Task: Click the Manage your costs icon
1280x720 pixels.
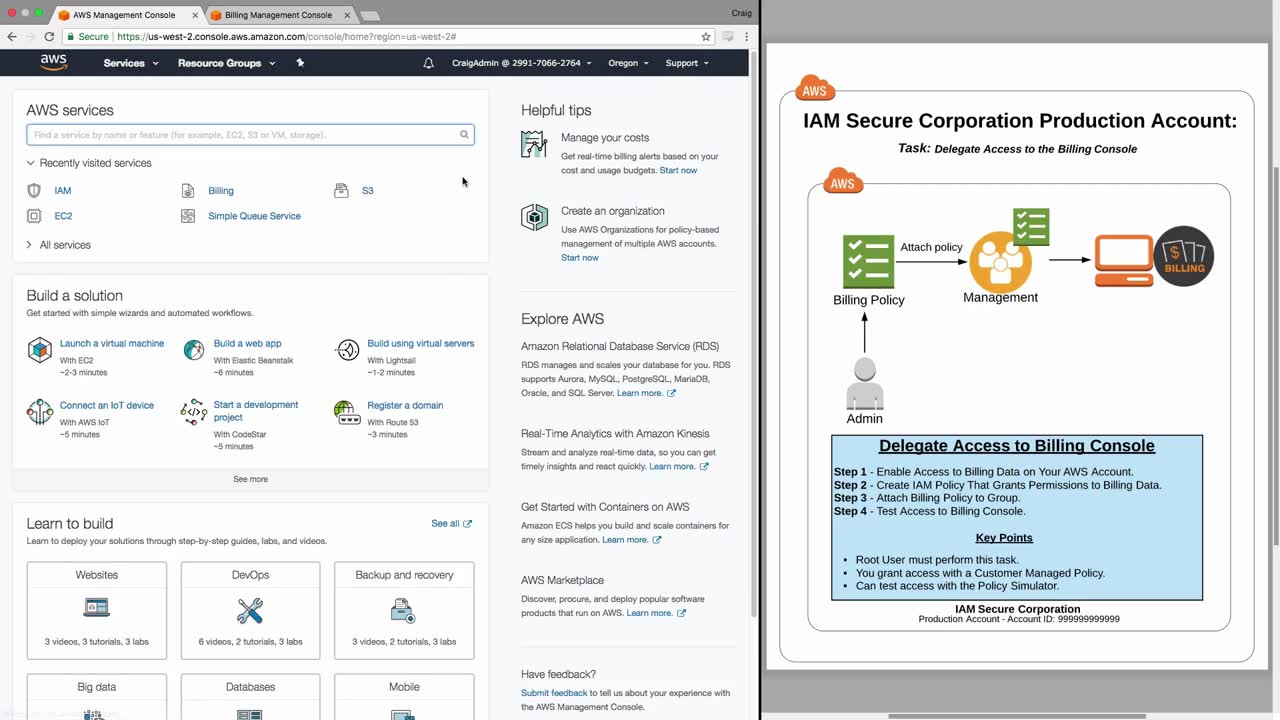Action: click(x=534, y=144)
